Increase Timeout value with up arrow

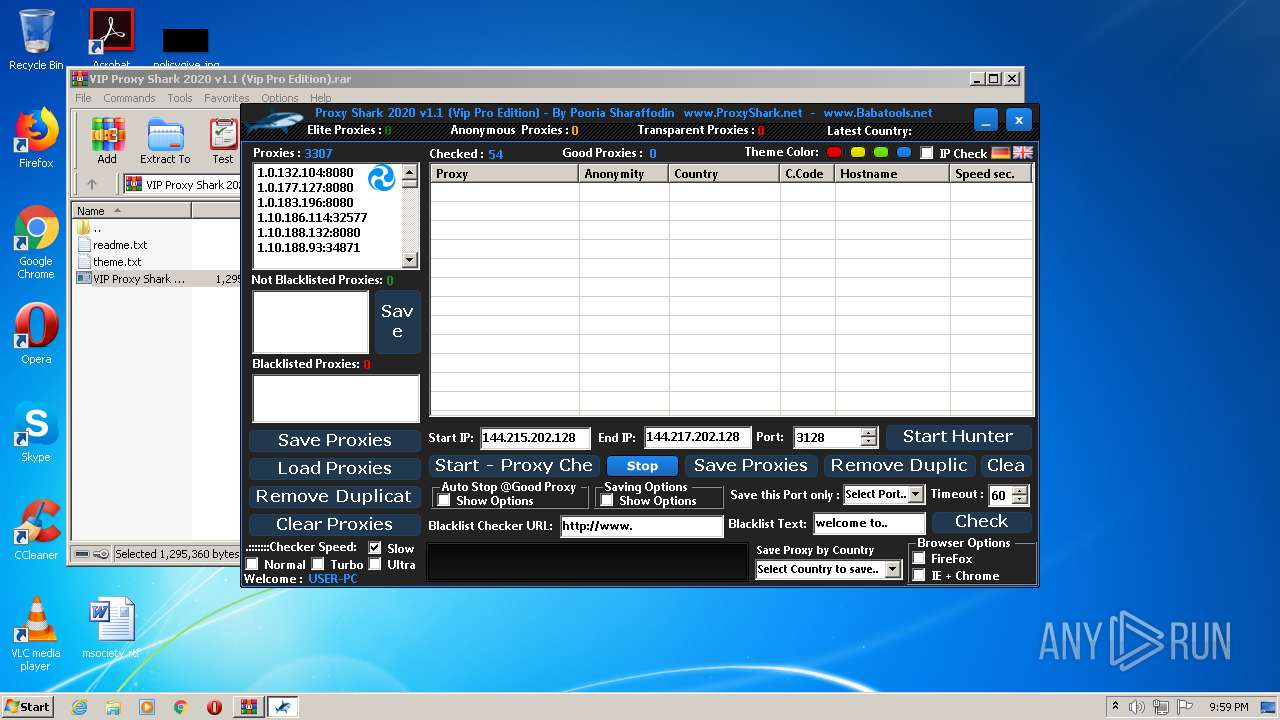pos(1019,490)
